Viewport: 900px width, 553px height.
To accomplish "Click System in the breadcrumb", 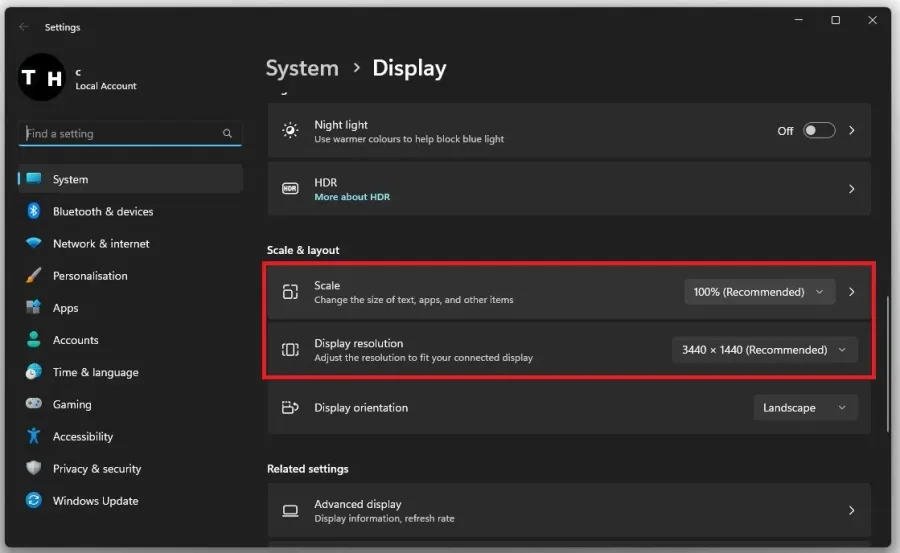I will (x=302, y=68).
